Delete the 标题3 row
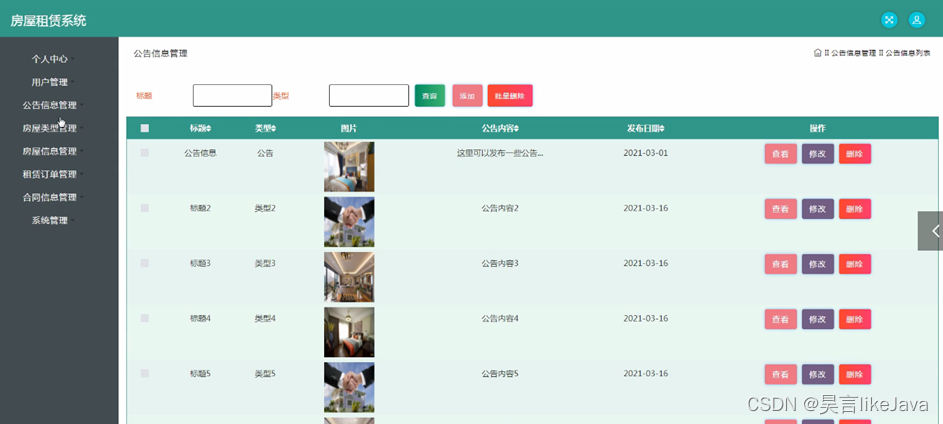This screenshot has width=943, height=424. coord(855,264)
